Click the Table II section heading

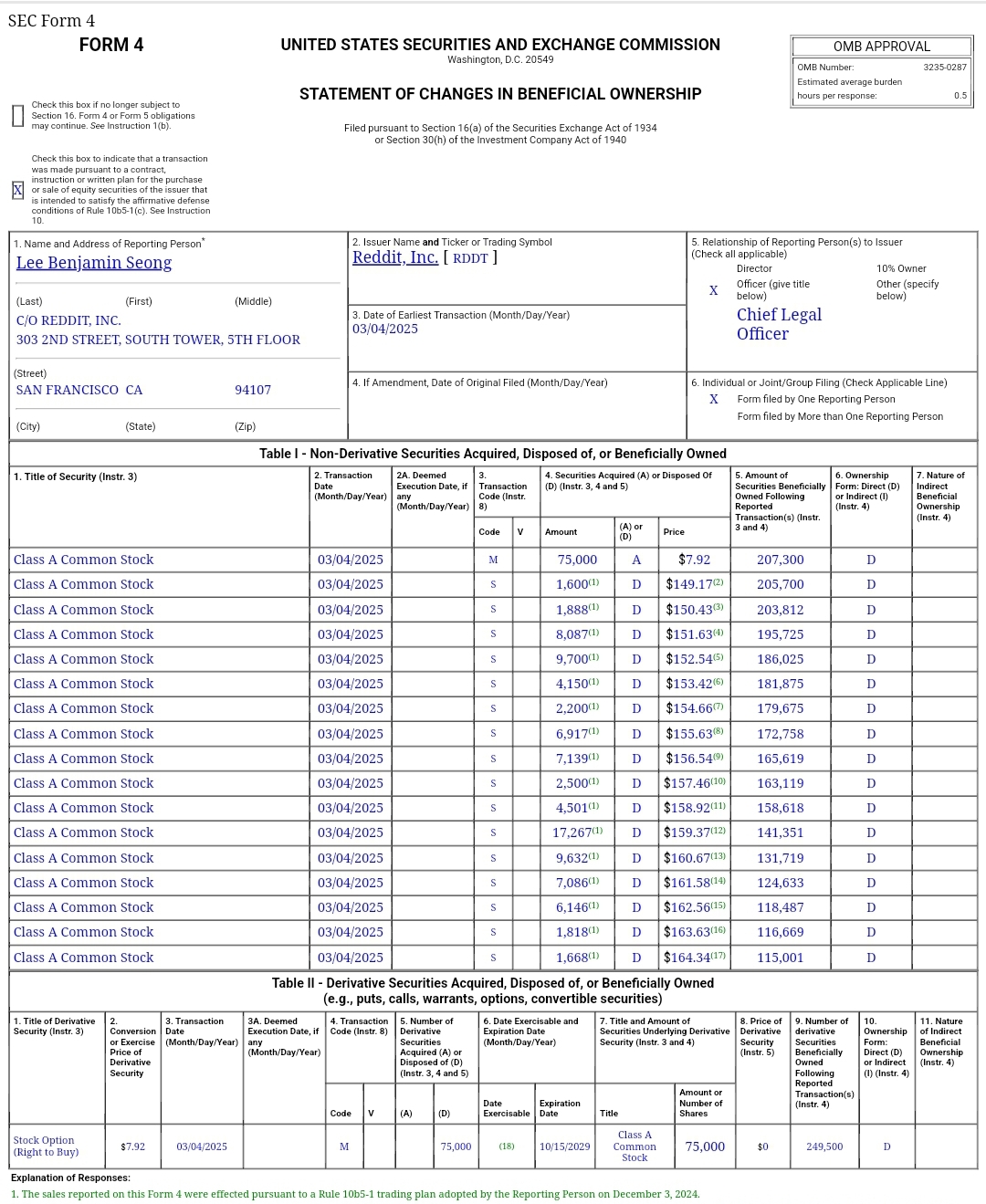coord(493,990)
